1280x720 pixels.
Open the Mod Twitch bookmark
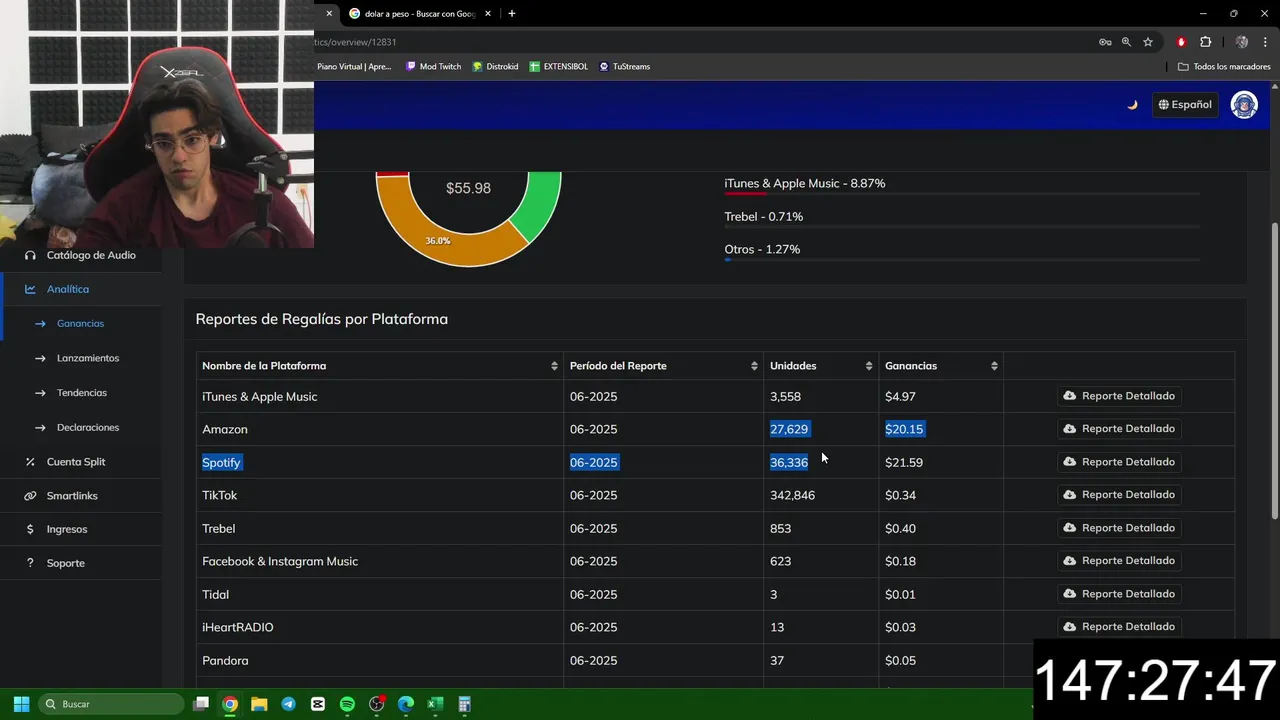[x=433, y=67]
